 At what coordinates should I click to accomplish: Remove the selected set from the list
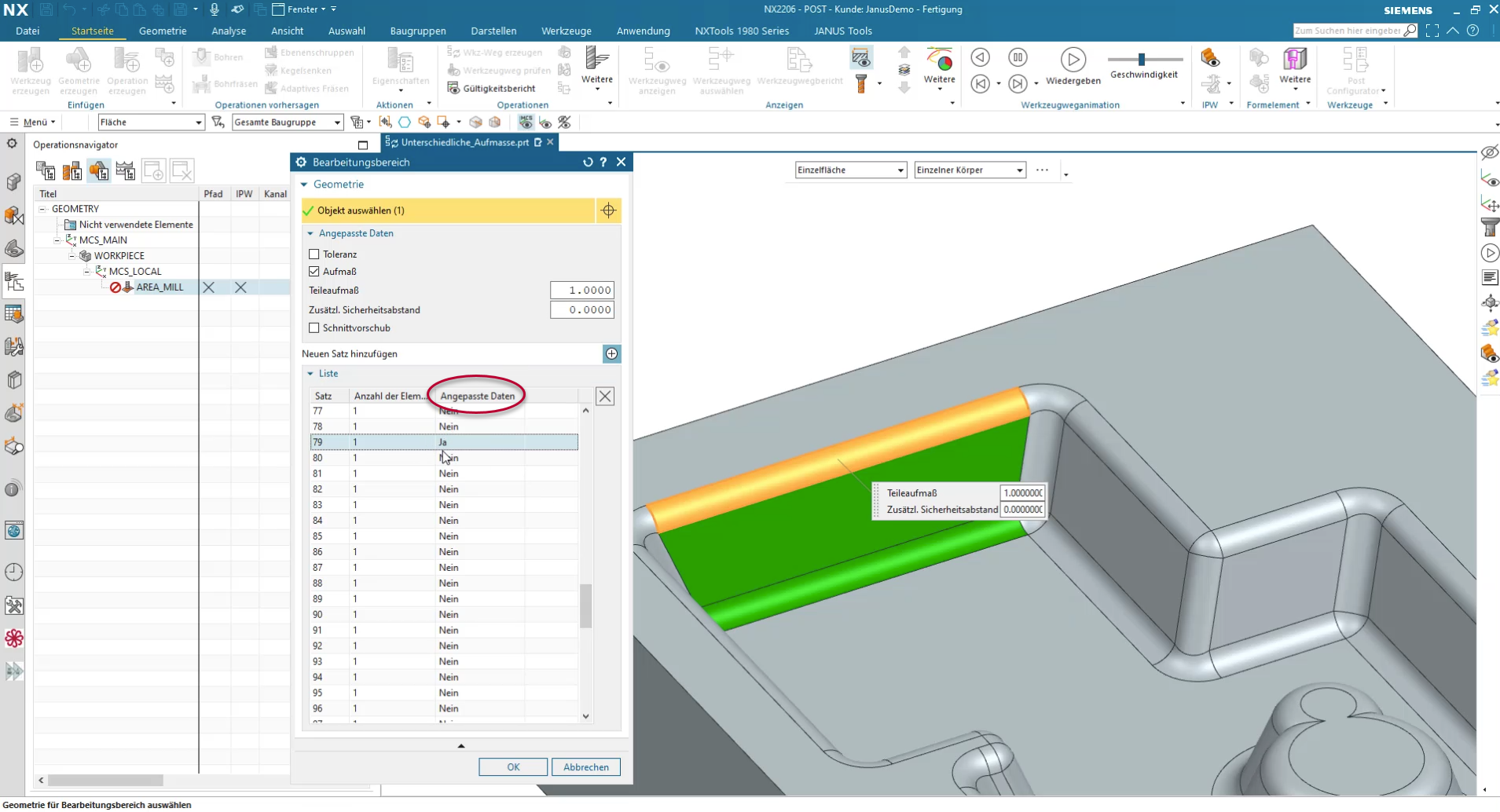pyautogui.click(x=605, y=397)
